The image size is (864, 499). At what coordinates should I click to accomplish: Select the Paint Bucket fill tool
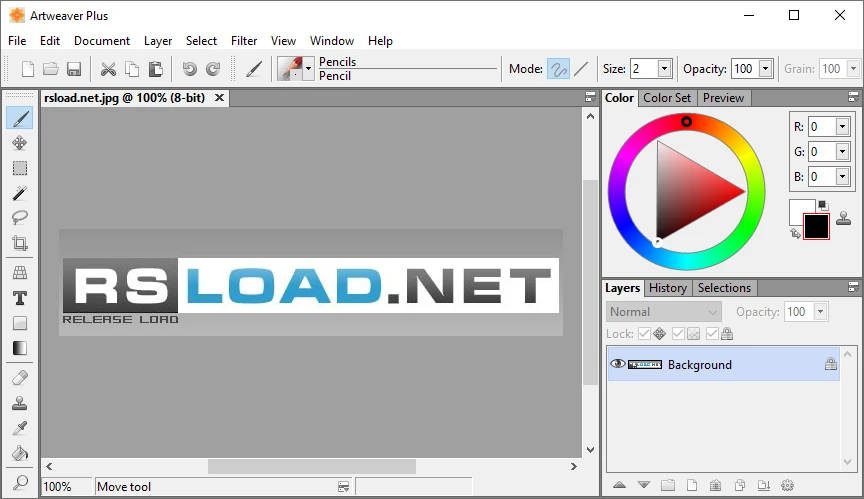pyautogui.click(x=19, y=453)
